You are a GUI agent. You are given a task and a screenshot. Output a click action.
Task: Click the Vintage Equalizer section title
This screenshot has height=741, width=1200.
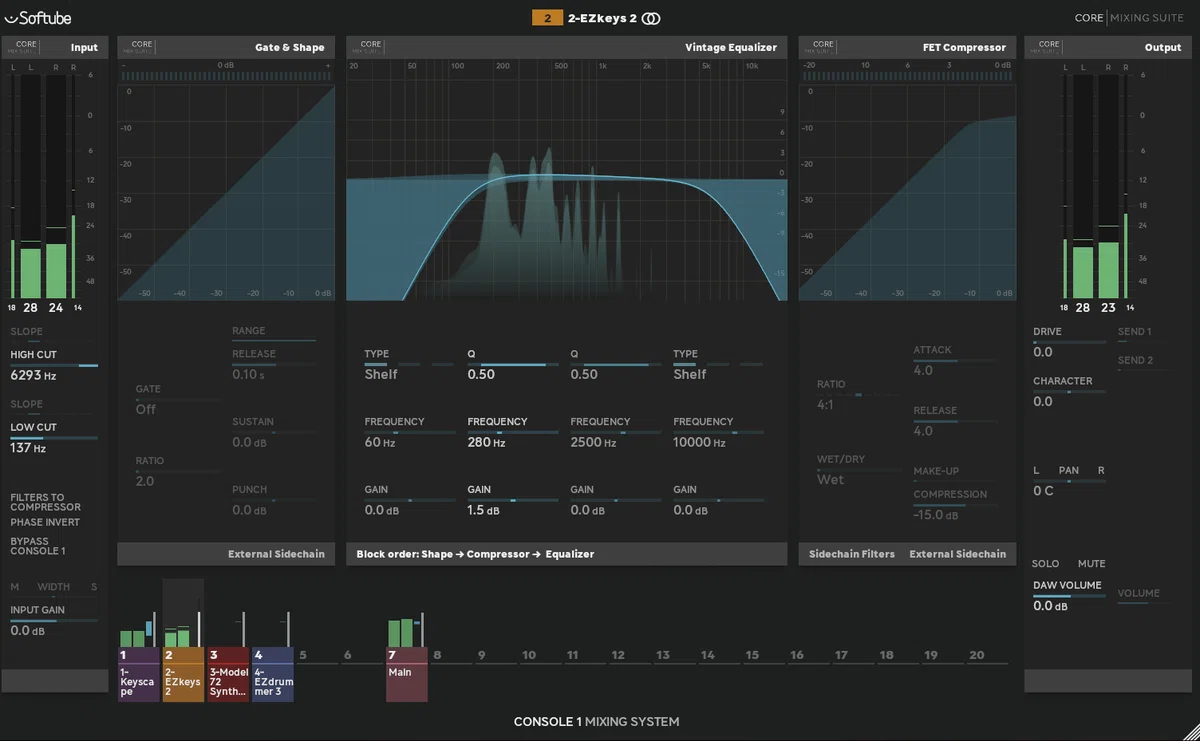click(731, 47)
